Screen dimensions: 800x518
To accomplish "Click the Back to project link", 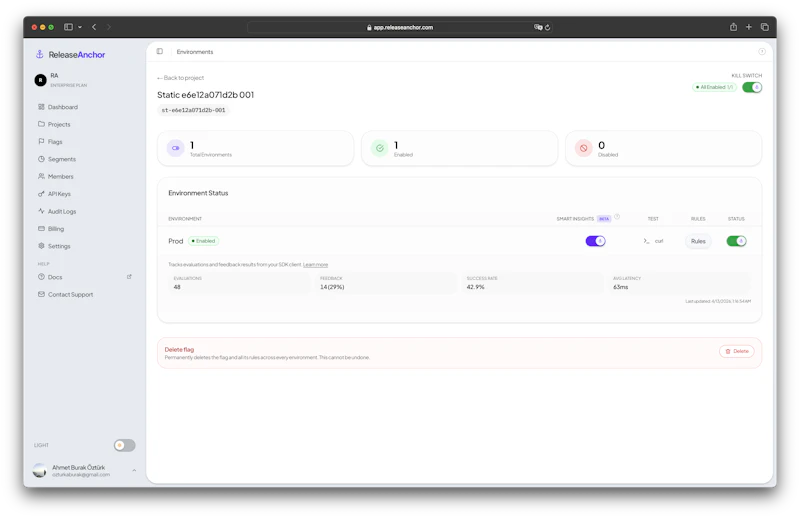I will click(181, 78).
